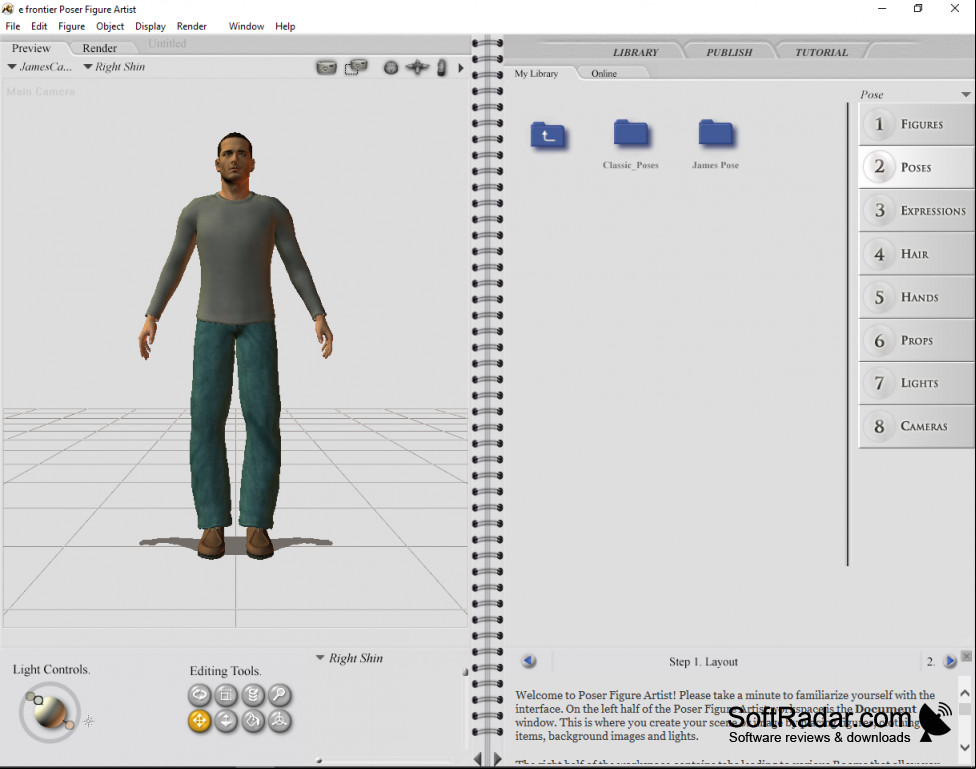
Task: Go to previous tutorial step arrow
Action: click(529, 661)
